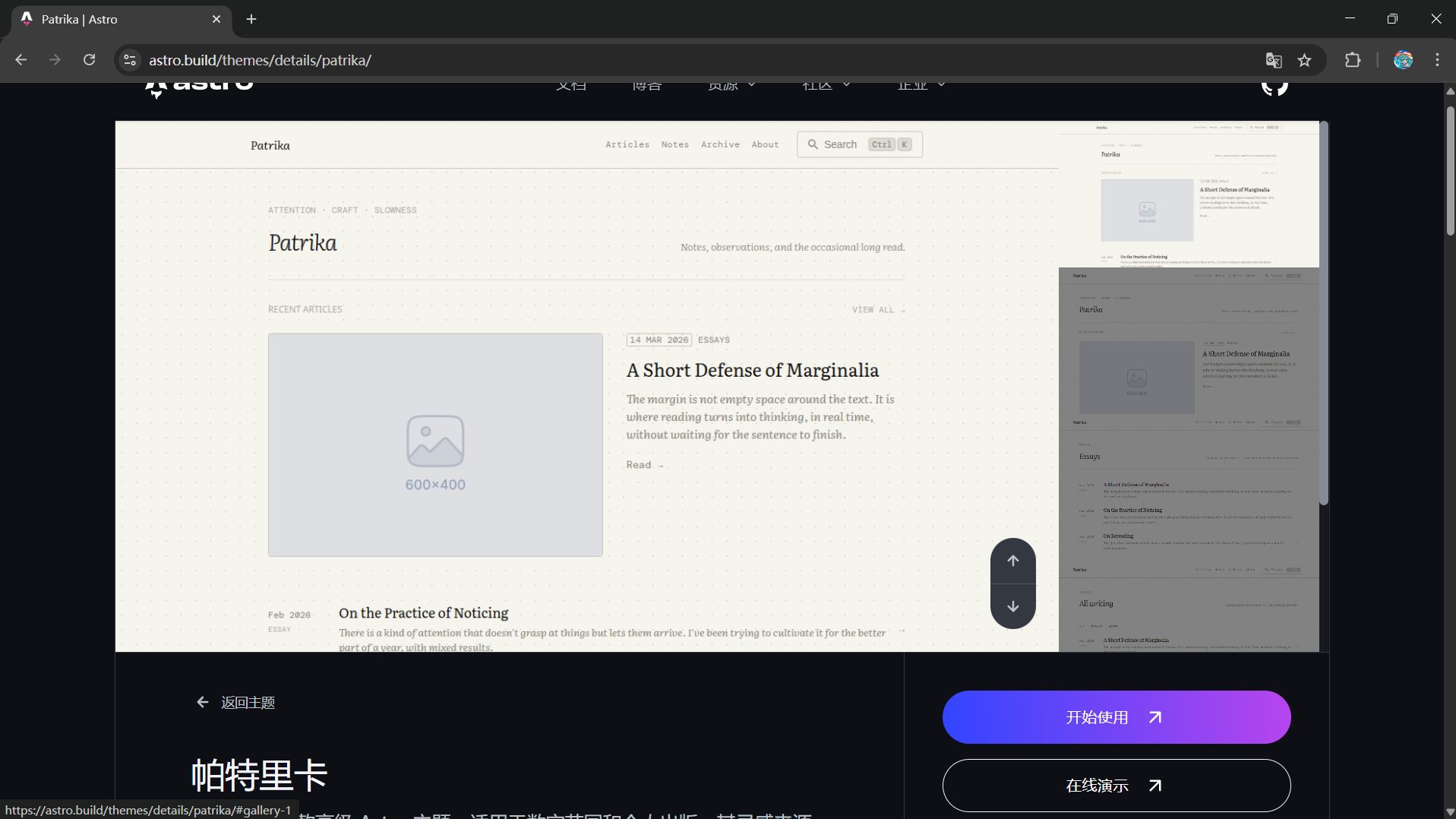Click the VIEW ALL link
Viewport: 1456px width, 819px height.
(x=879, y=310)
